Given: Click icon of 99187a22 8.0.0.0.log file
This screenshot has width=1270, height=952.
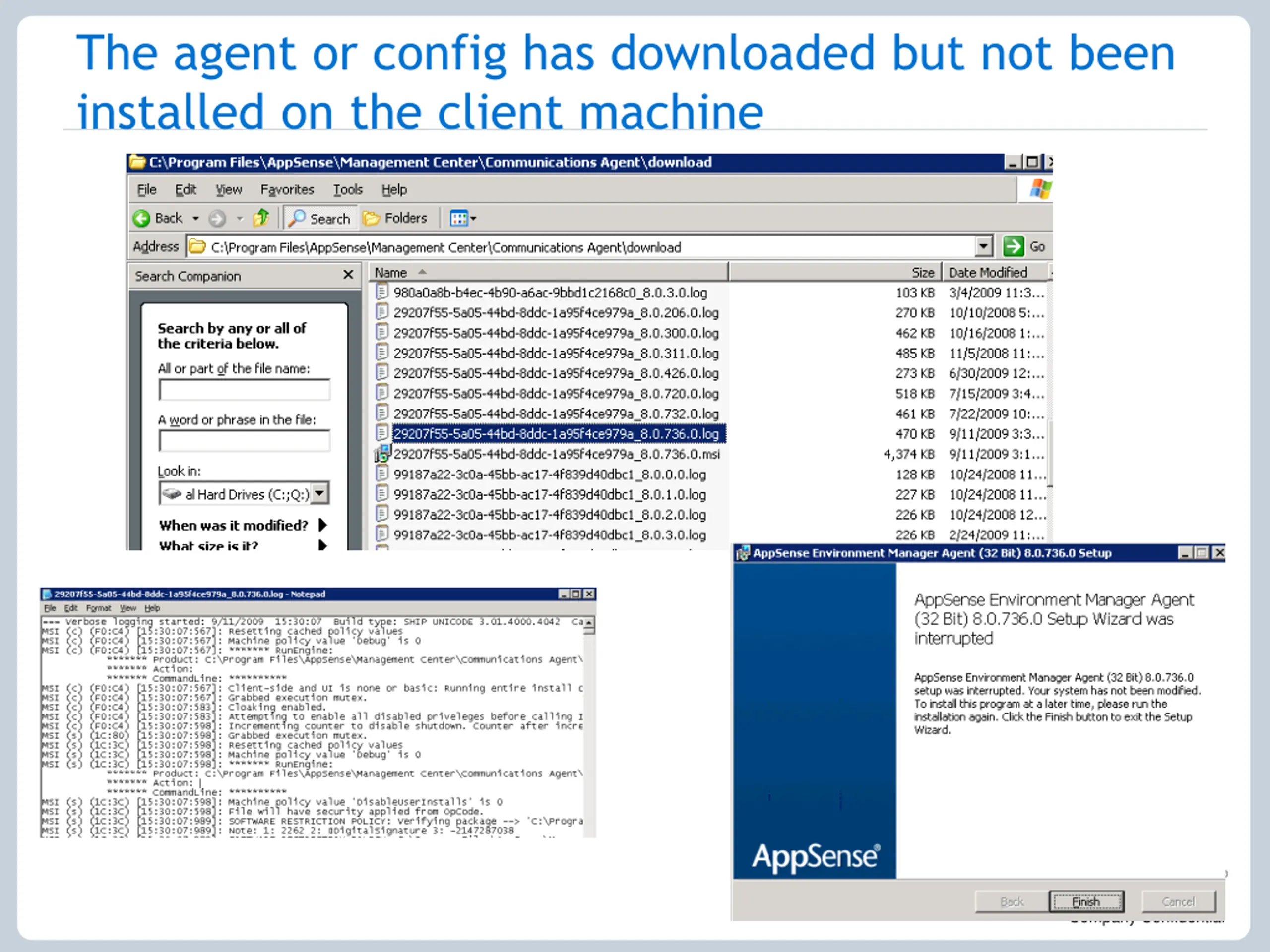Looking at the screenshot, I should [x=382, y=474].
